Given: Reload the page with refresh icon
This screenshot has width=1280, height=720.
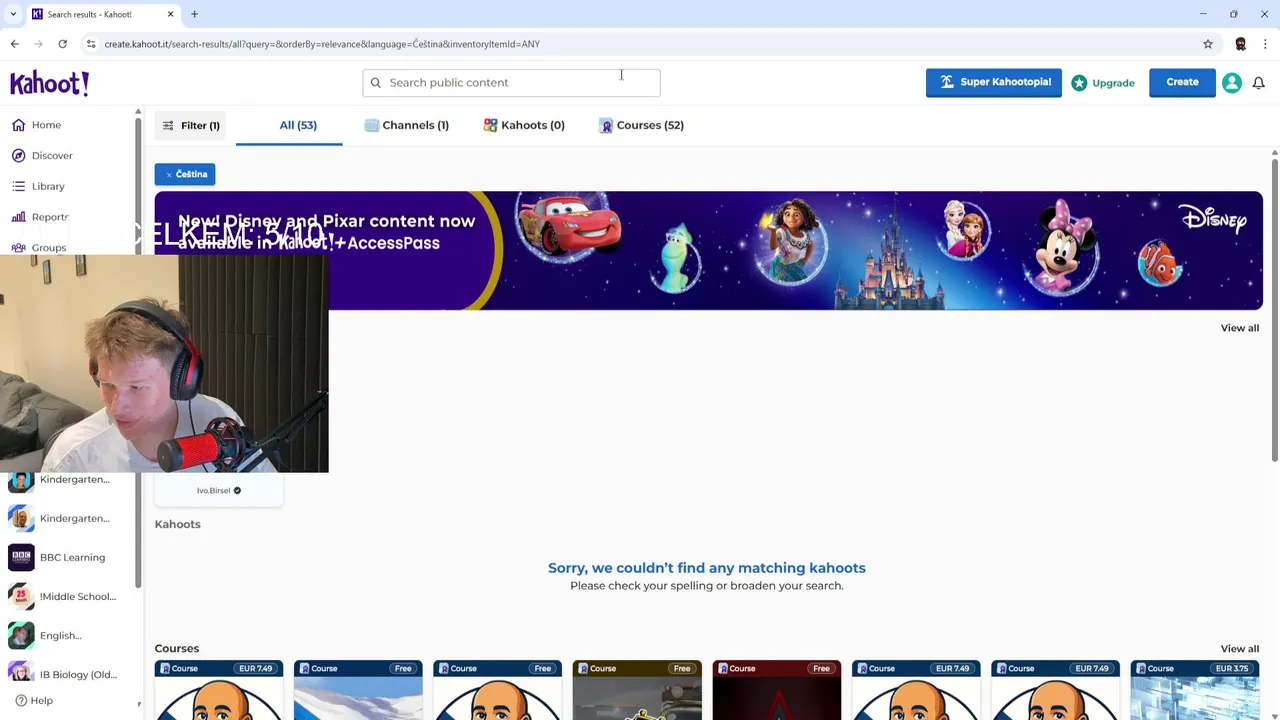Looking at the screenshot, I should 62,44.
